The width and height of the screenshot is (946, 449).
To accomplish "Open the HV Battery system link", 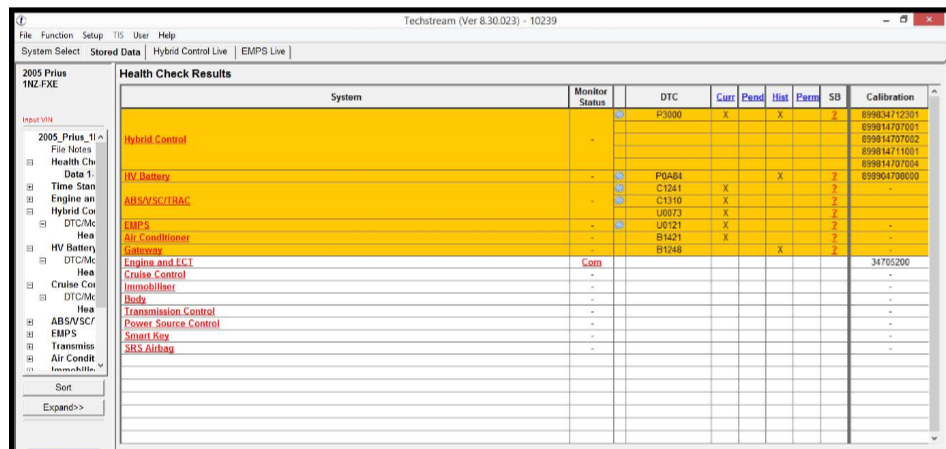I will (x=147, y=177).
